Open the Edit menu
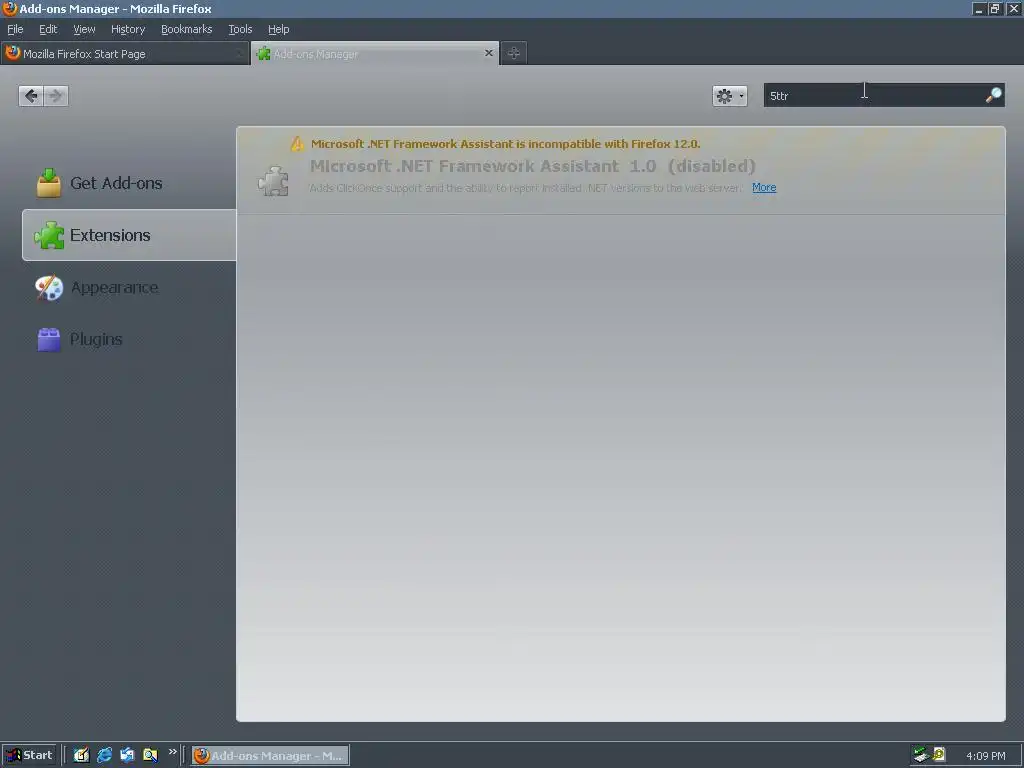This screenshot has width=1024, height=768. (x=48, y=29)
